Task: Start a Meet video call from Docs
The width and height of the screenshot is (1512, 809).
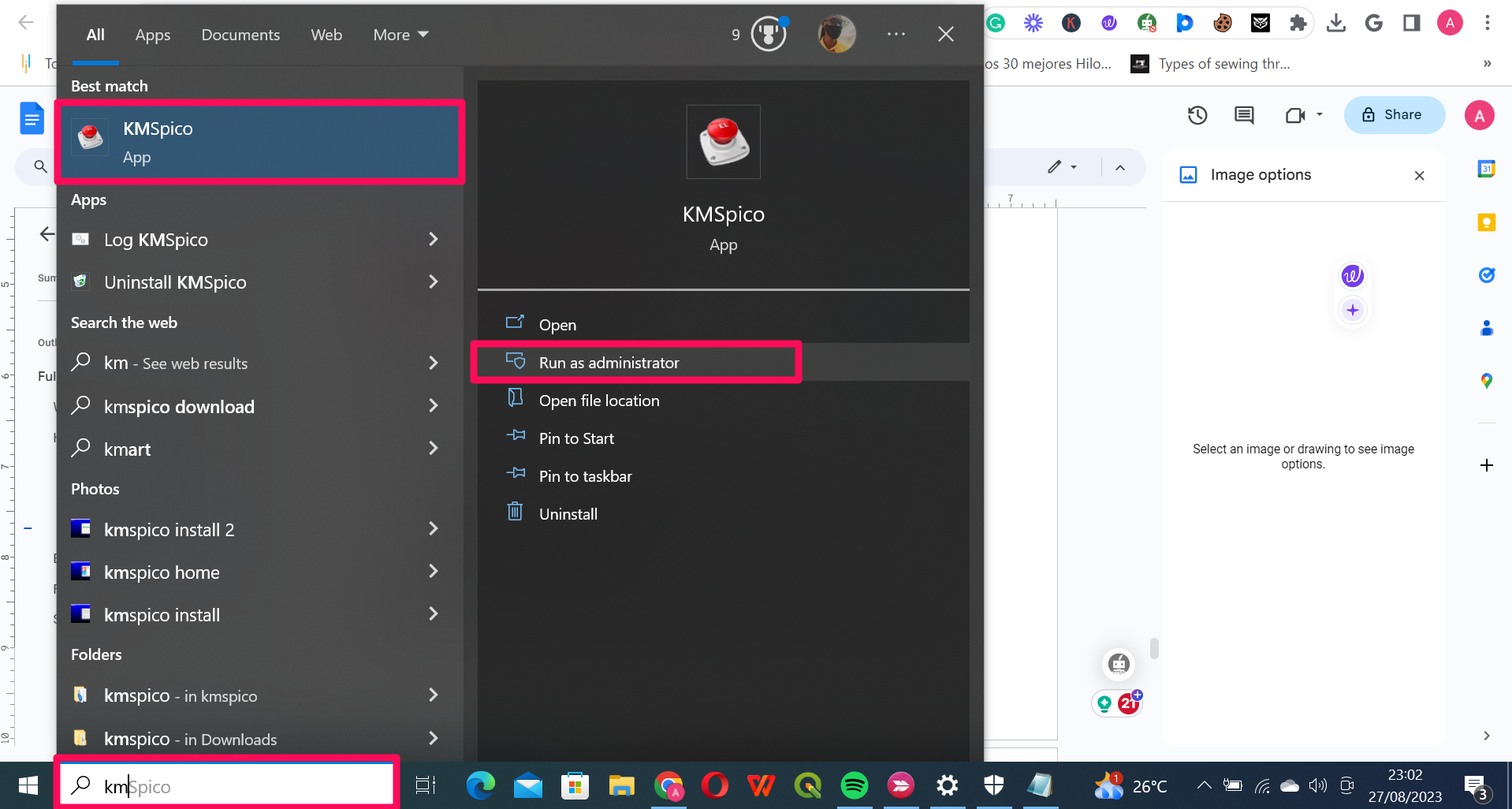Action: [x=1295, y=115]
